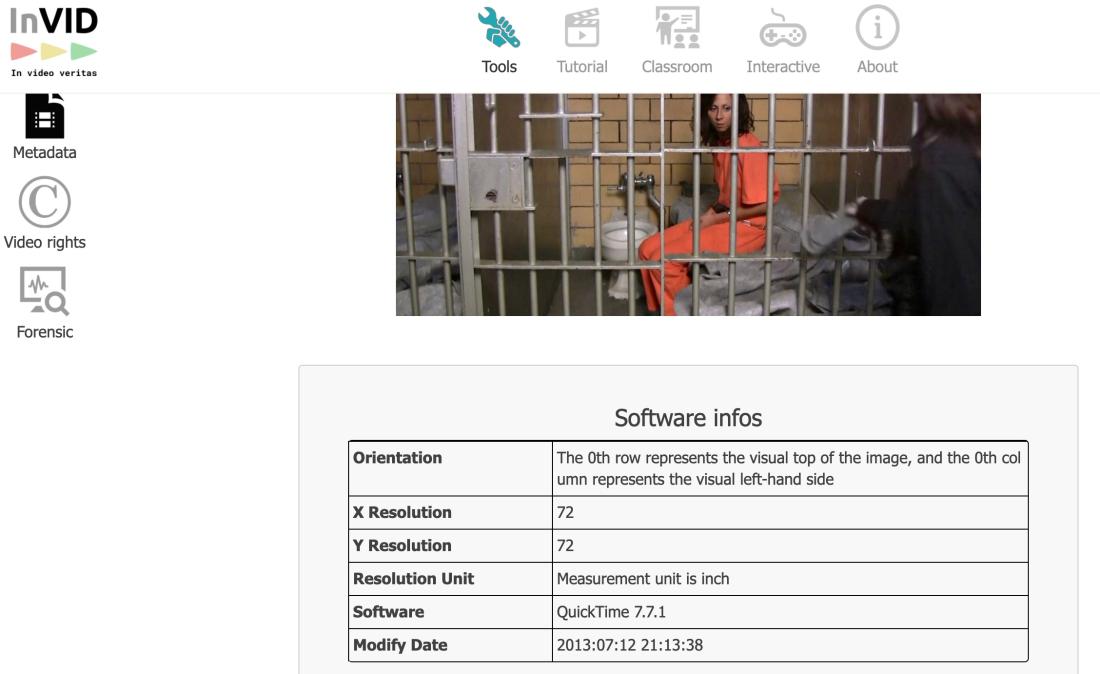This screenshot has width=1100, height=674.
Task: Select the Resolution Unit label
Action: coord(413,579)
